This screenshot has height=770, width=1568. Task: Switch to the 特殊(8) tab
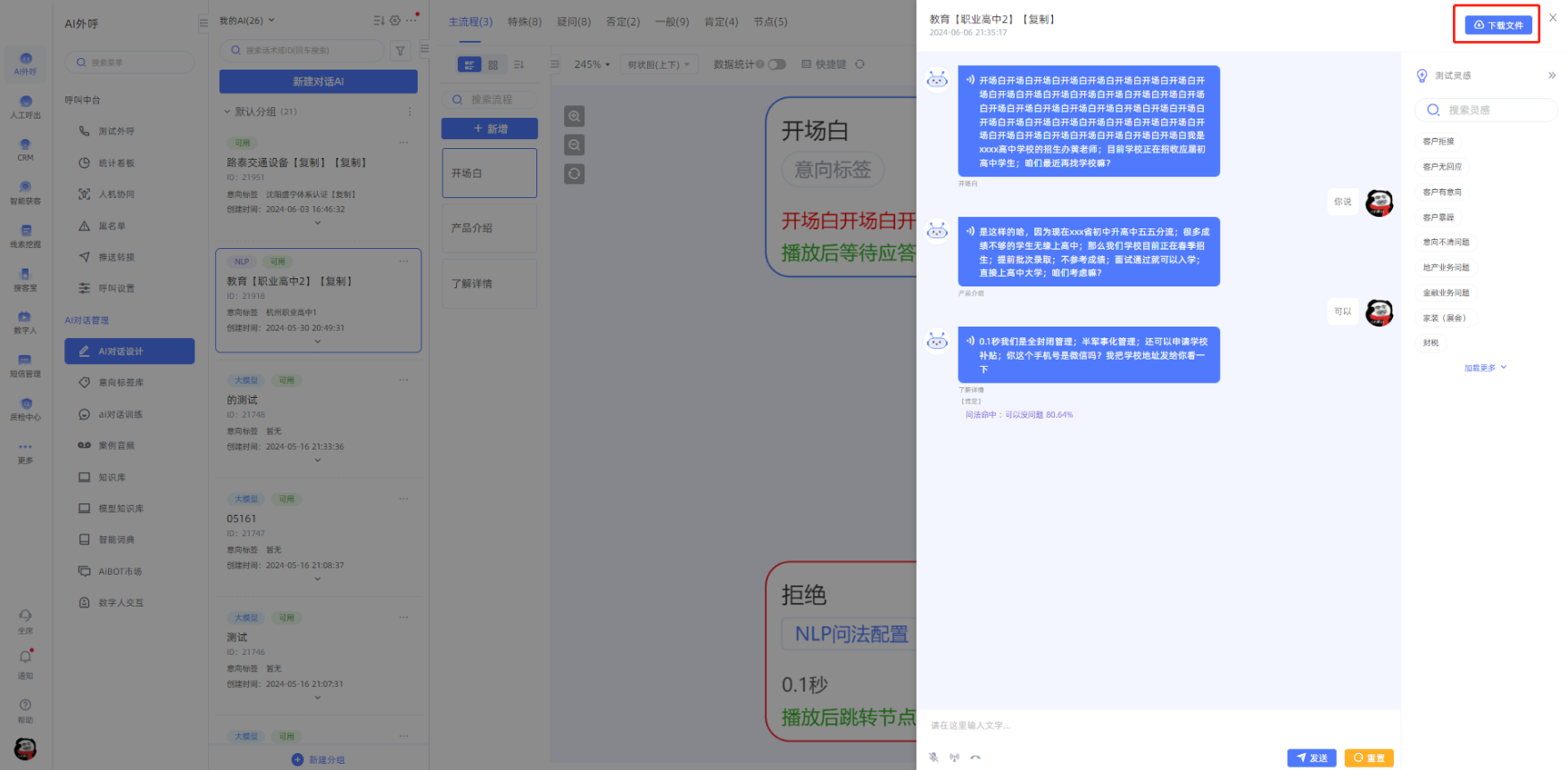click(524, 21)
